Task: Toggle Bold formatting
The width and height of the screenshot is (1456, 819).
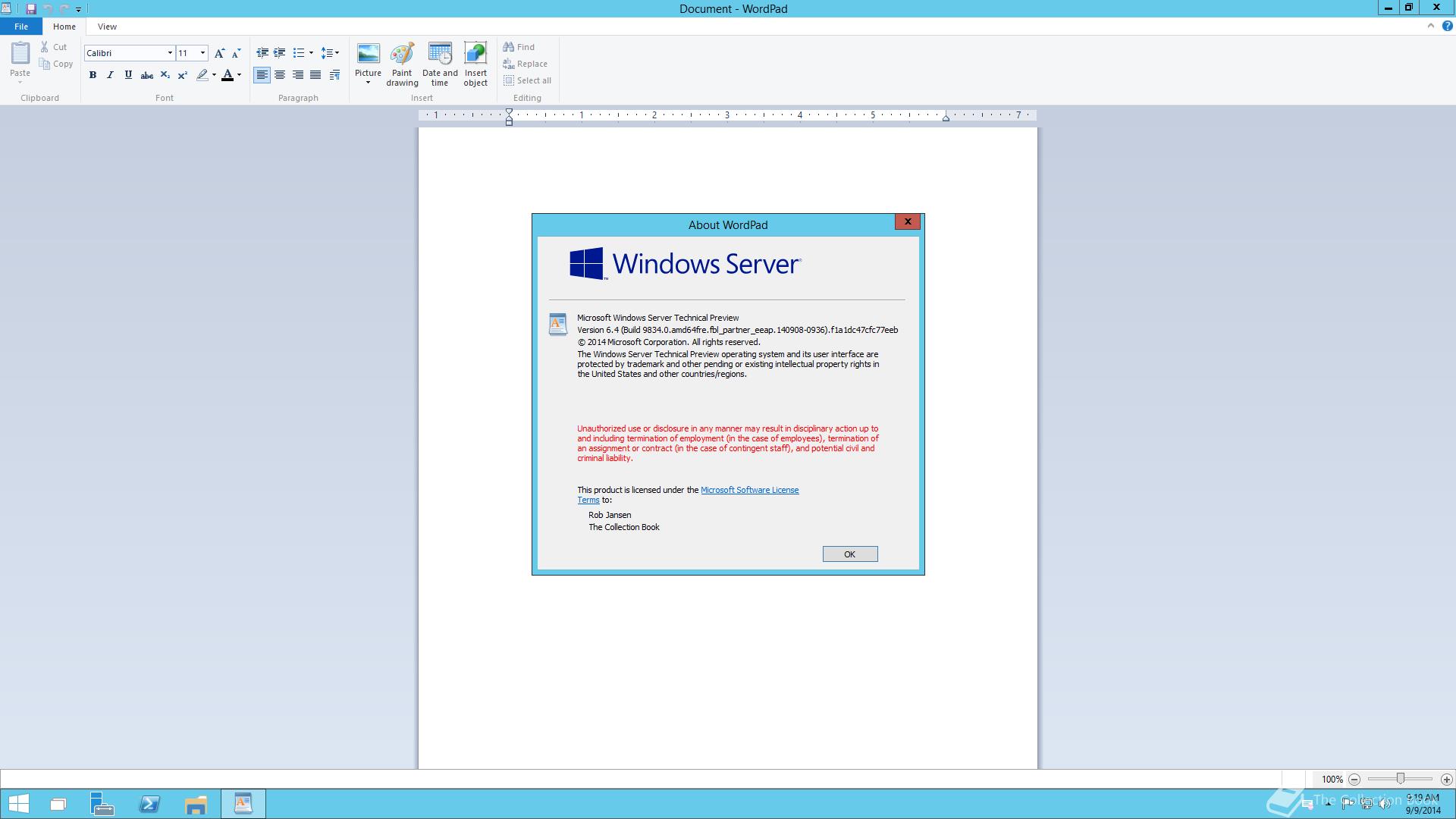Action: [93, 75]
